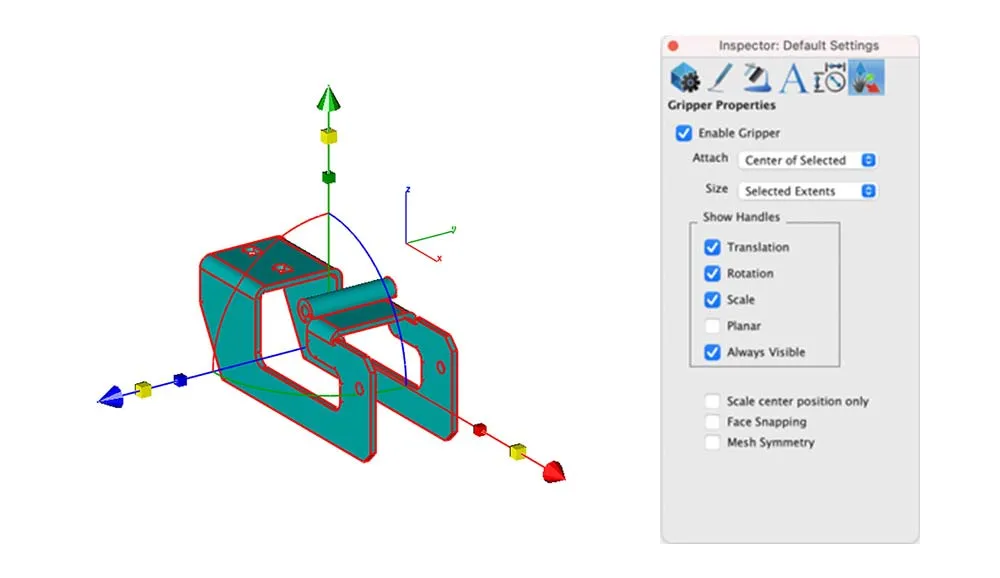The width and height of the screenshot is (1000, 578).
Task: Uncheck the Translation handles checkbox
Action: [712, 247]
